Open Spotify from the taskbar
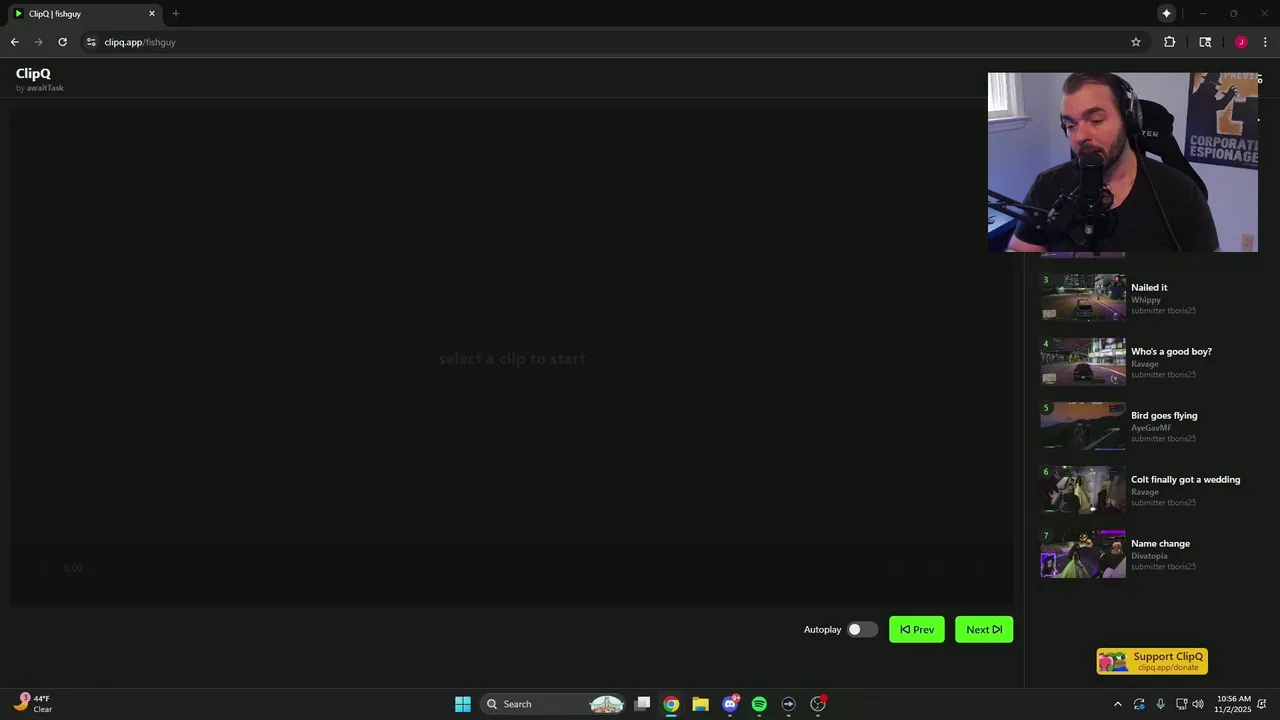 pyautogui.click(x=759, y=704)
